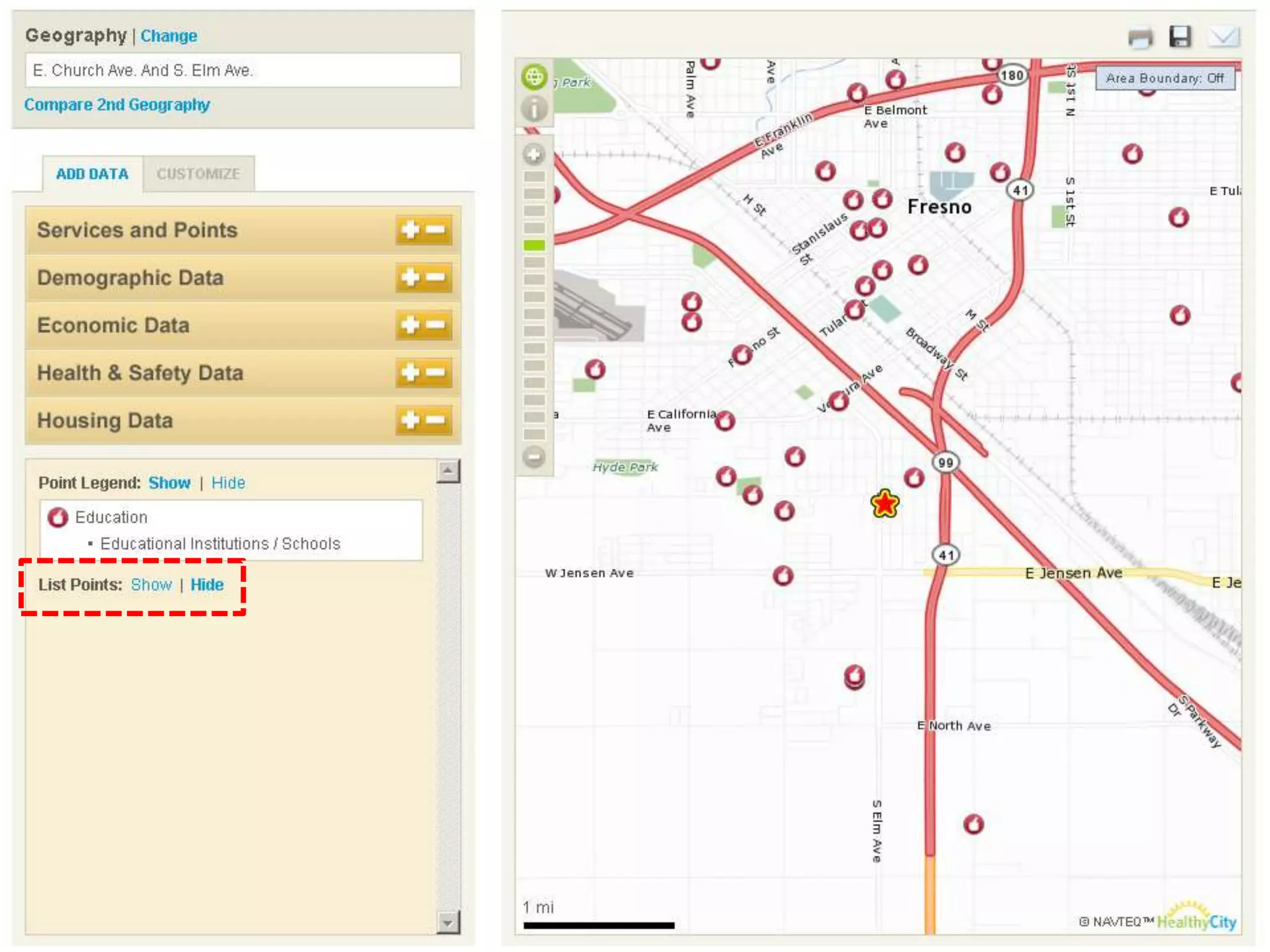The width and height of the screenshot is (1270, 952).
Task: Click the geography address input field
Action: pyautogui.click(x=242, y=71)
